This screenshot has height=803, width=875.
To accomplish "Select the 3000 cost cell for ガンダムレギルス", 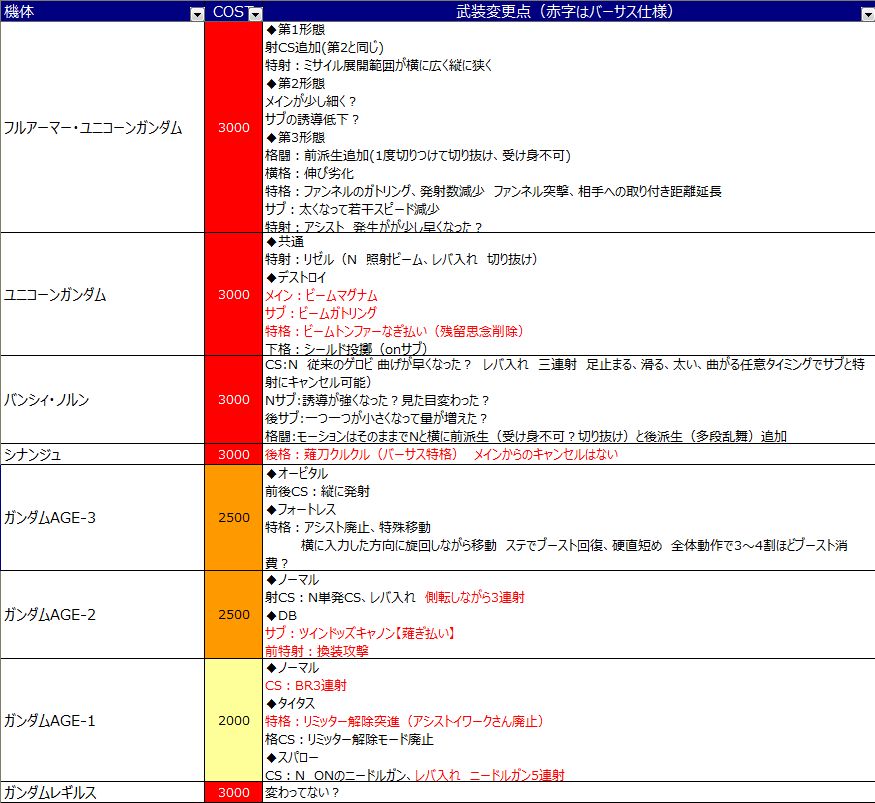I will coord(234,792).
